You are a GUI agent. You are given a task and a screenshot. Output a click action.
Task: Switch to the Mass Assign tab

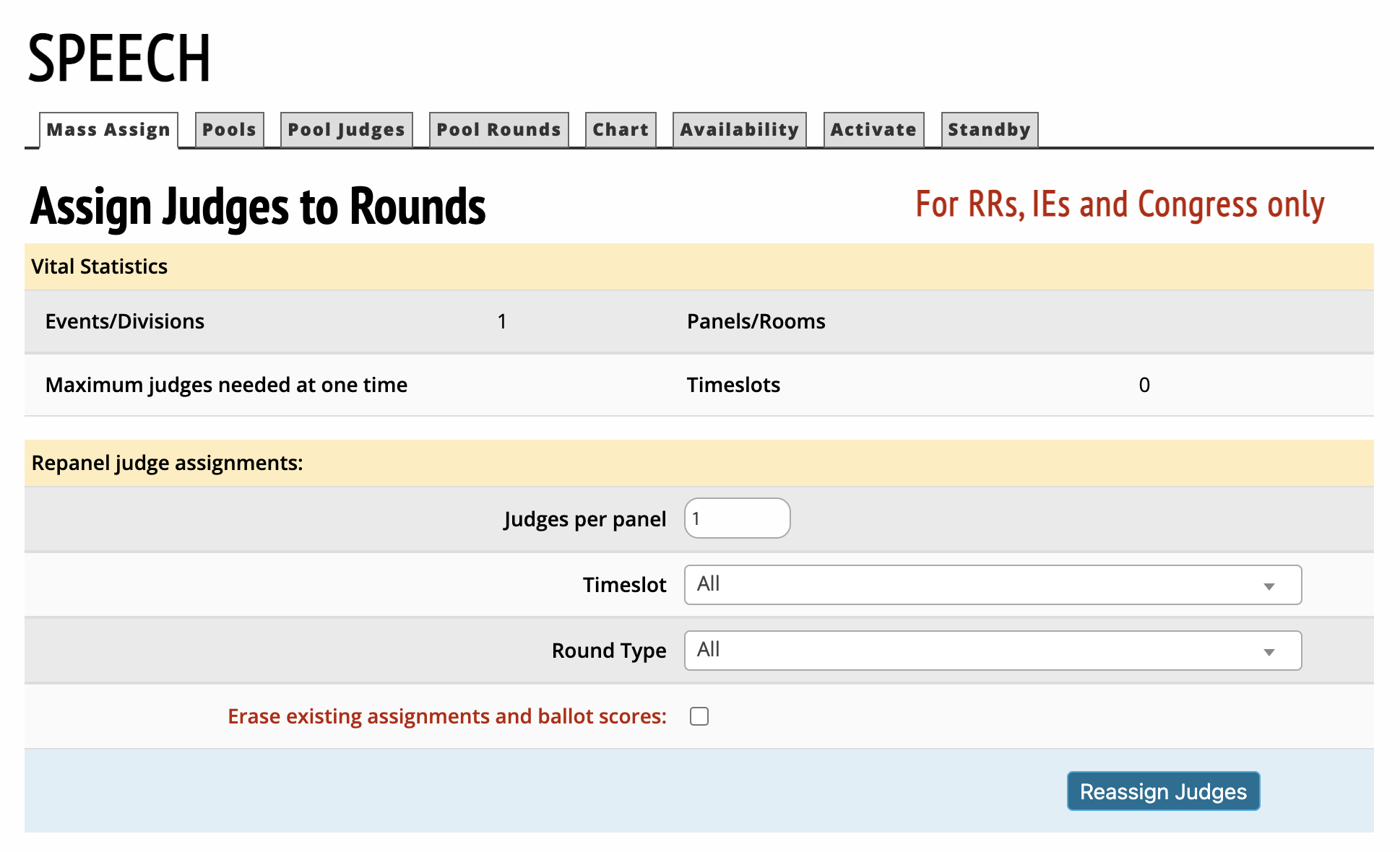(108, 130)
